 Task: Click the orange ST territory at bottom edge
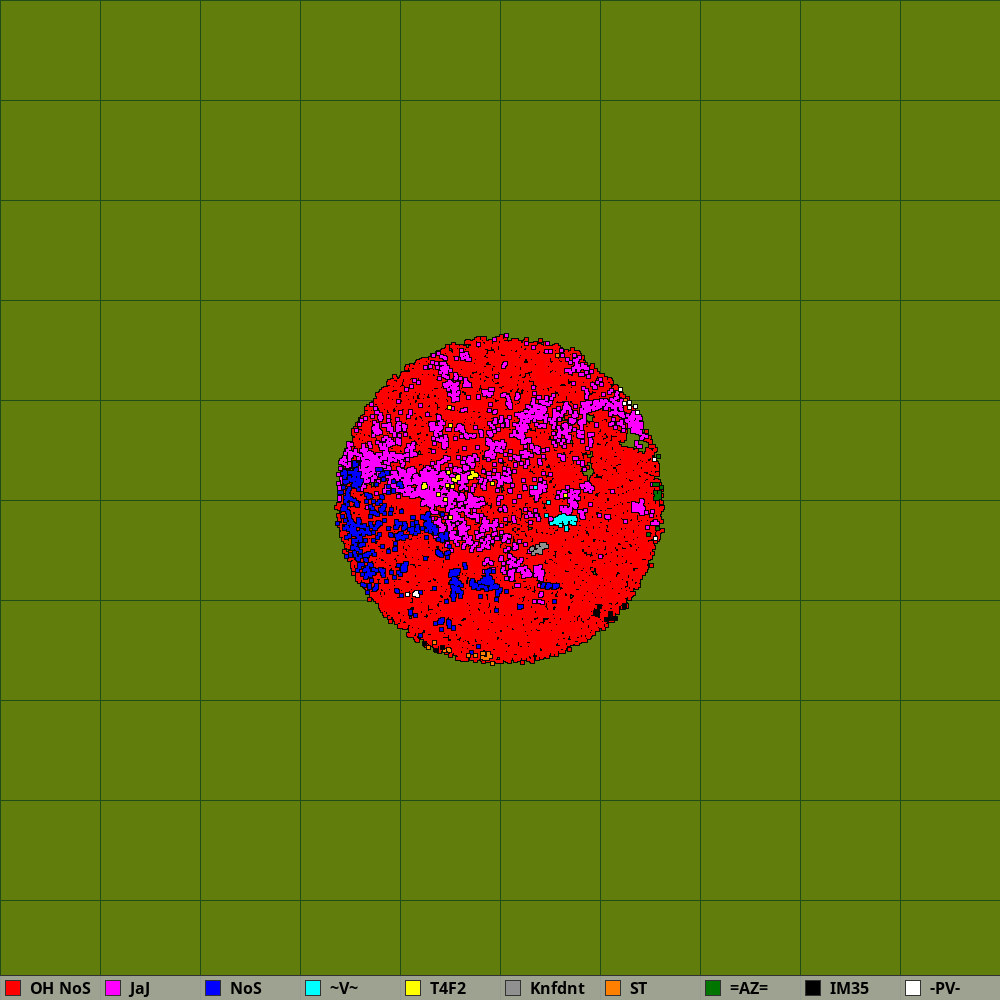click(x=486, y=655)
